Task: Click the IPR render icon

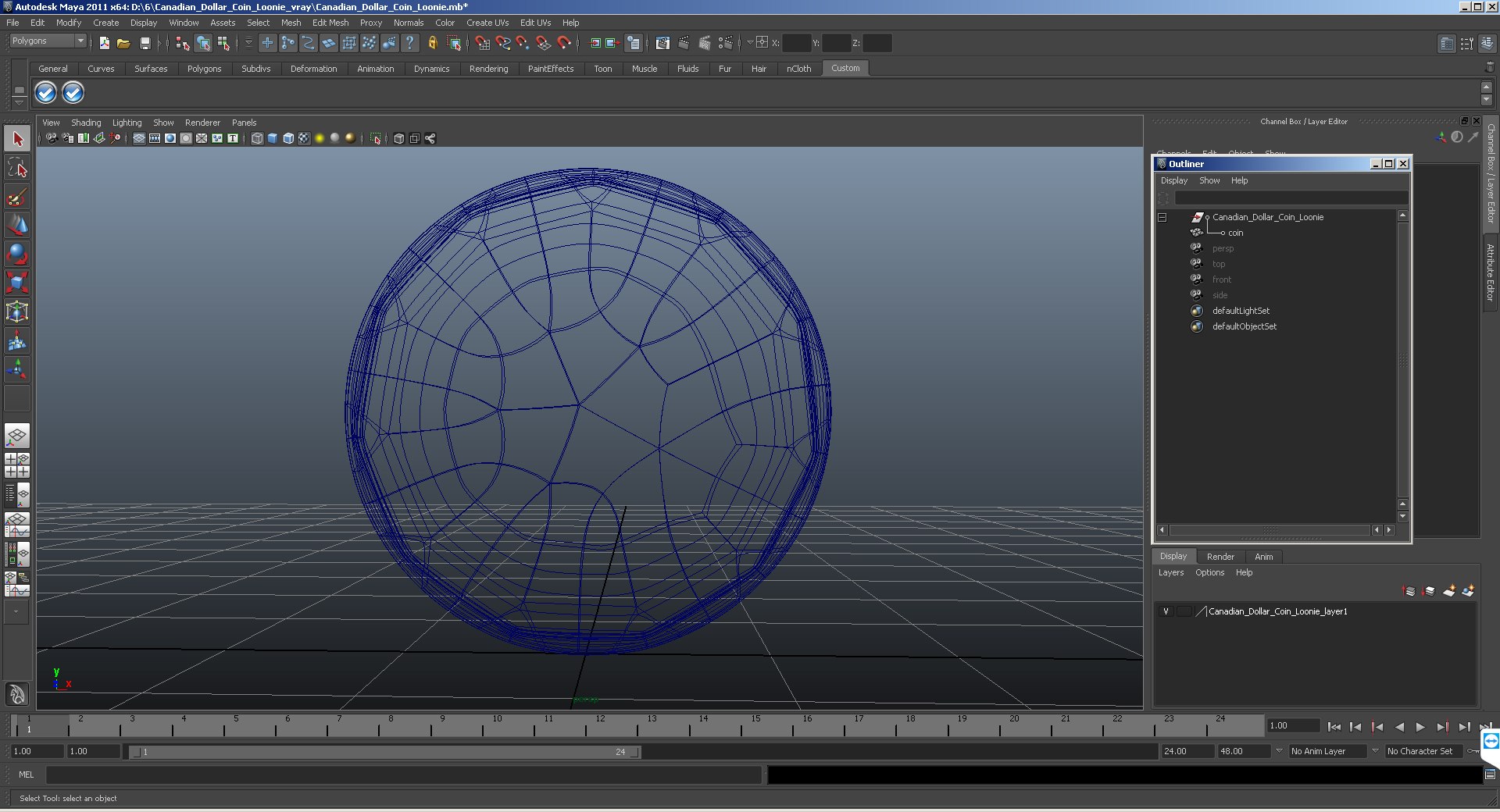Action: click(705, 44)
